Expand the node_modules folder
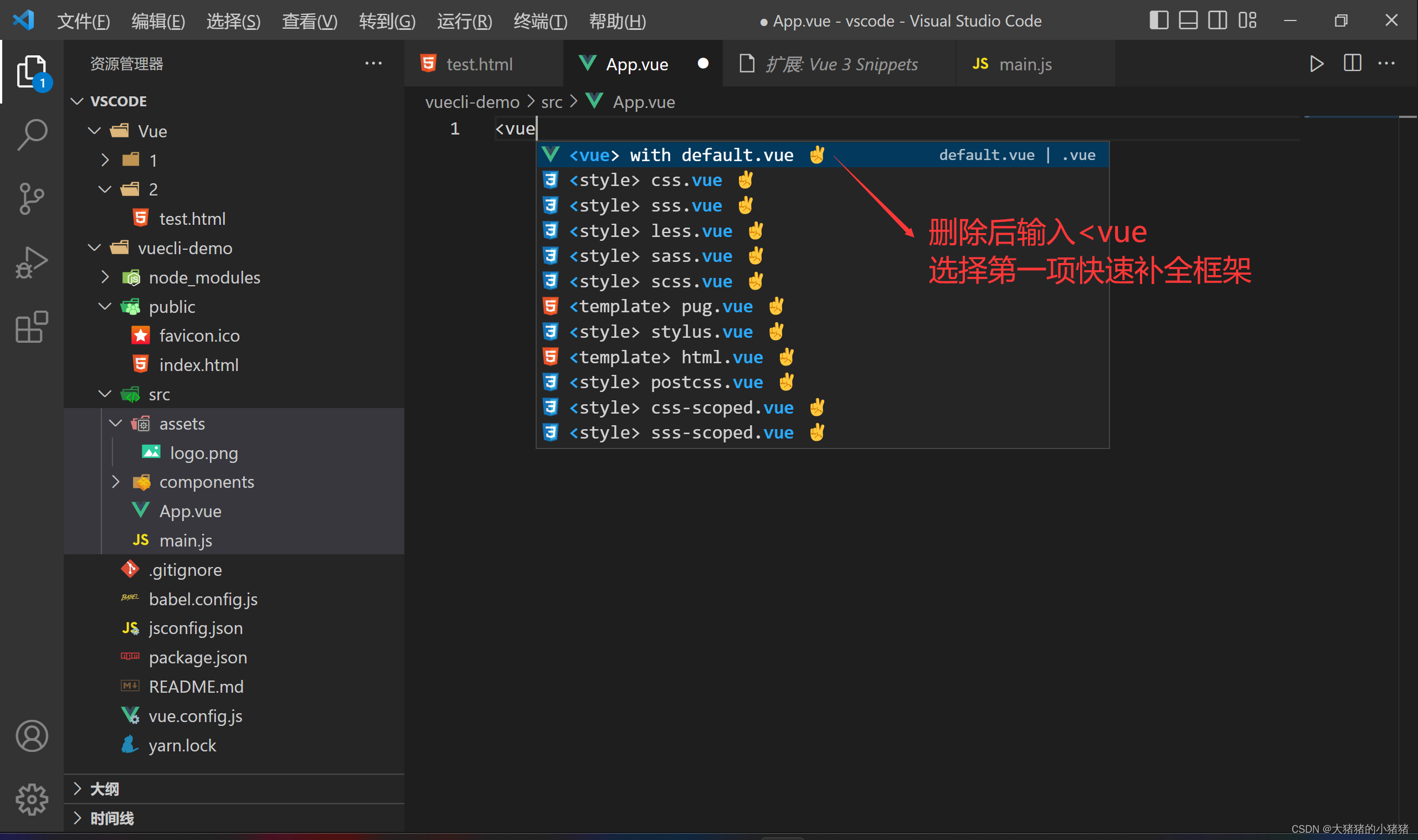The width and height of the screenshot is (1418, 840). 105,277
